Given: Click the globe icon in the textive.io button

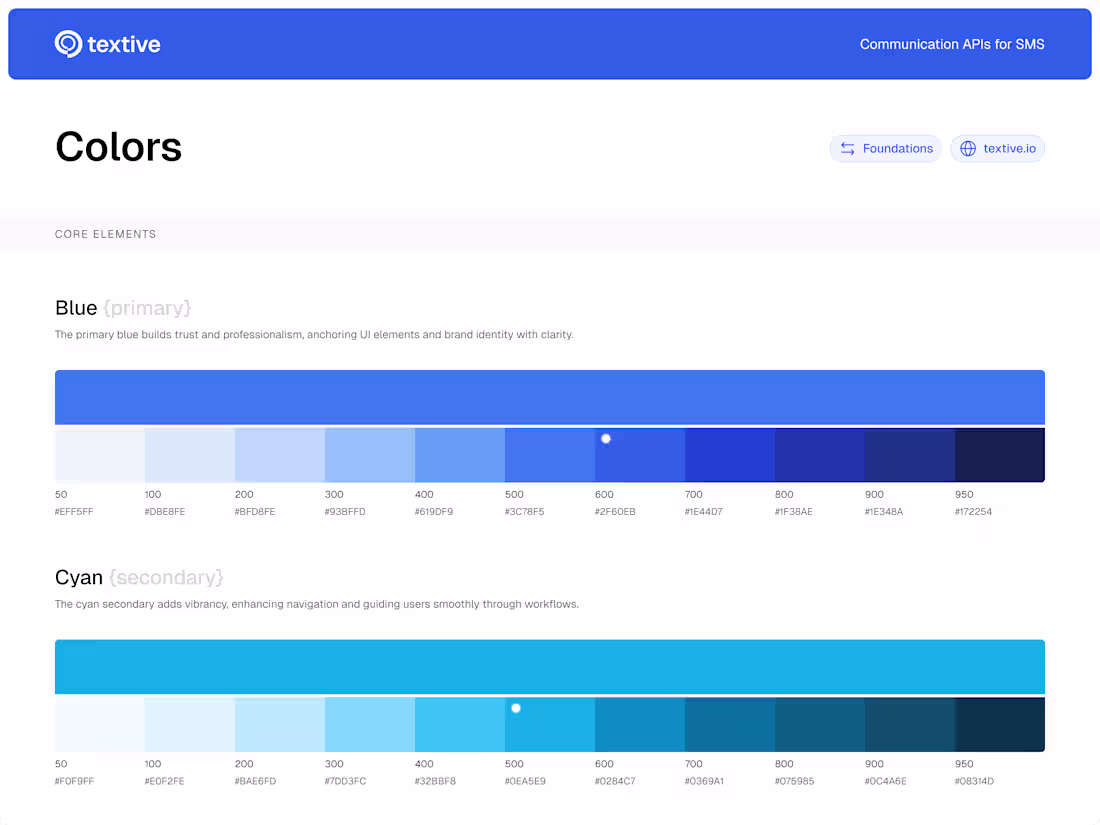Looking at the screenshot, I should [x=967, y=148].
